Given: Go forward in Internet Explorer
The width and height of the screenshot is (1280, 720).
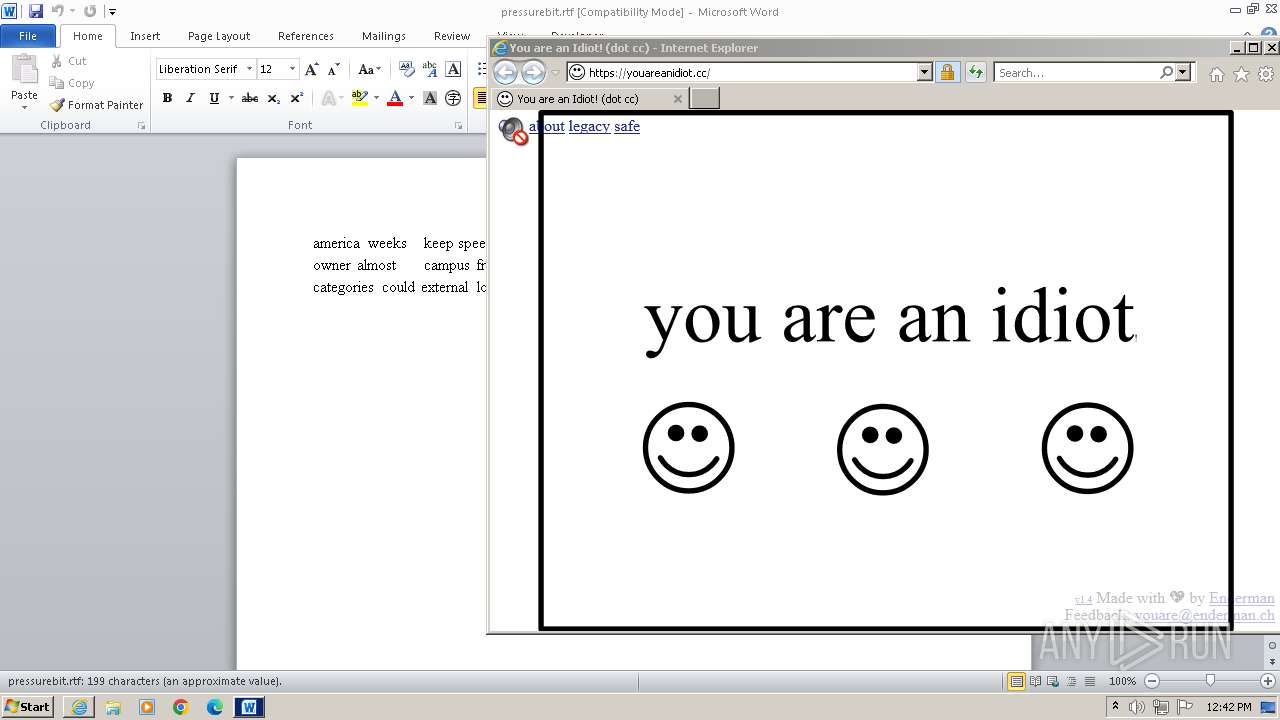Looking at the screenshot, I should (x=533, y=72).
